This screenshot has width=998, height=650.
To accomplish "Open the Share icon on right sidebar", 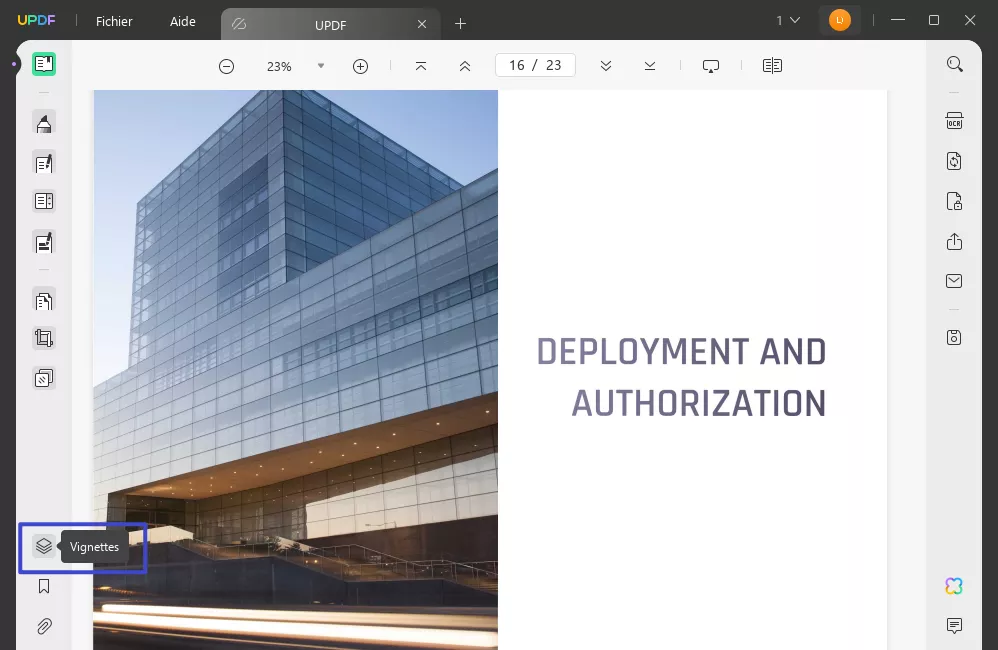I will coord(954,241).
